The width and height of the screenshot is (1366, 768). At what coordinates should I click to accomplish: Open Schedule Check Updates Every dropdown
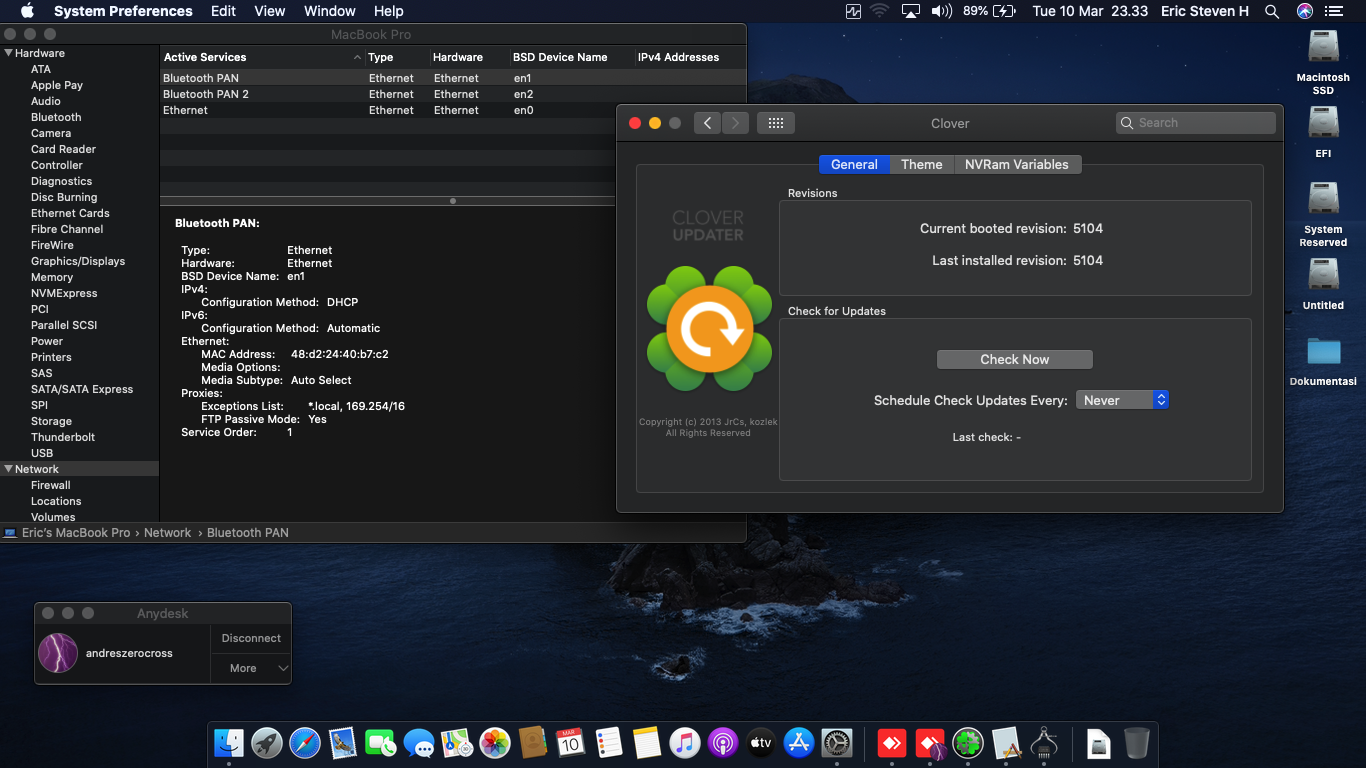coord(1122,400)
